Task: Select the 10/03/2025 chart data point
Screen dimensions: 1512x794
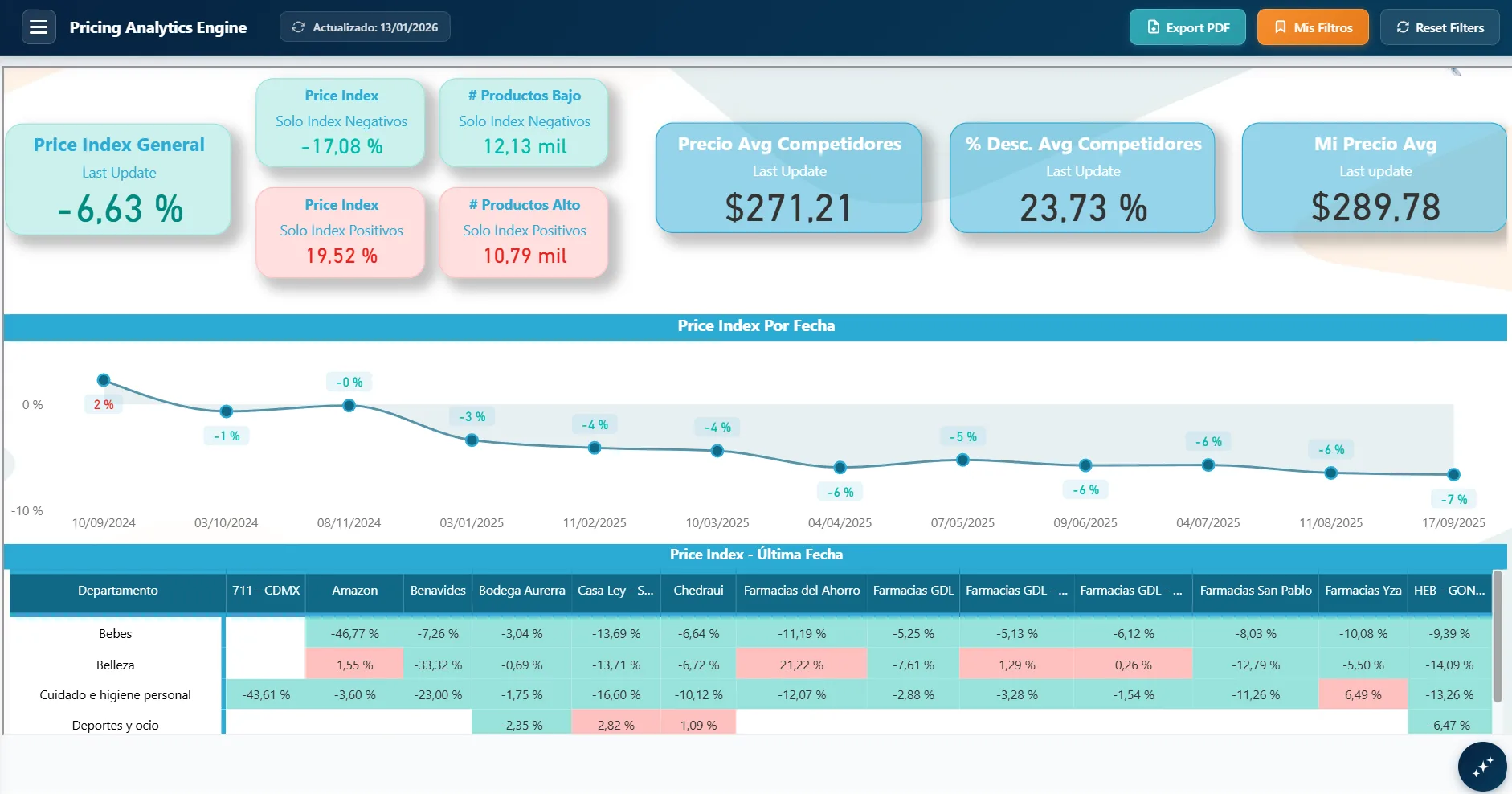Action: click(717, 451)
